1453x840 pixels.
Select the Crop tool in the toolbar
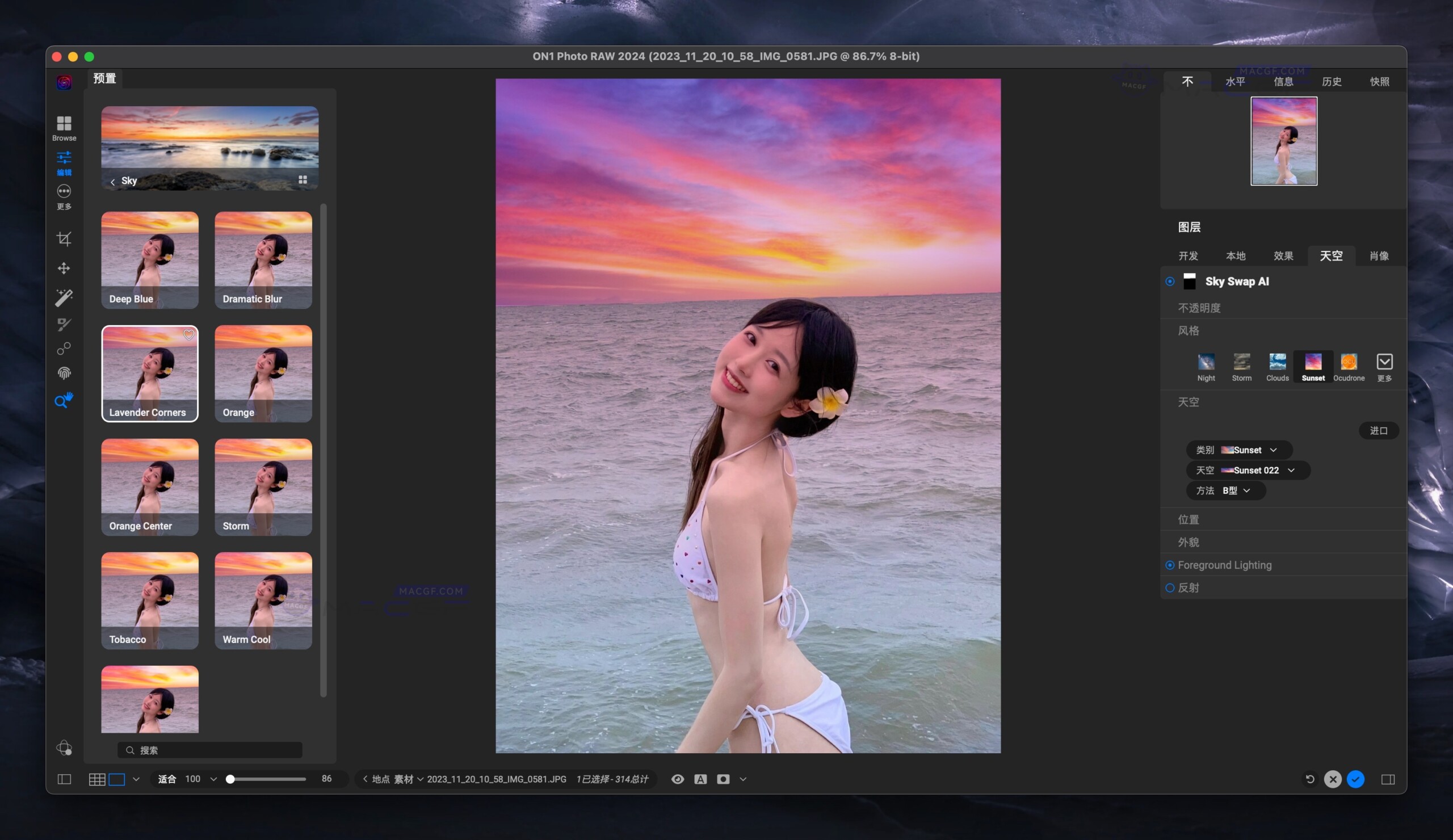coord(64,239)
